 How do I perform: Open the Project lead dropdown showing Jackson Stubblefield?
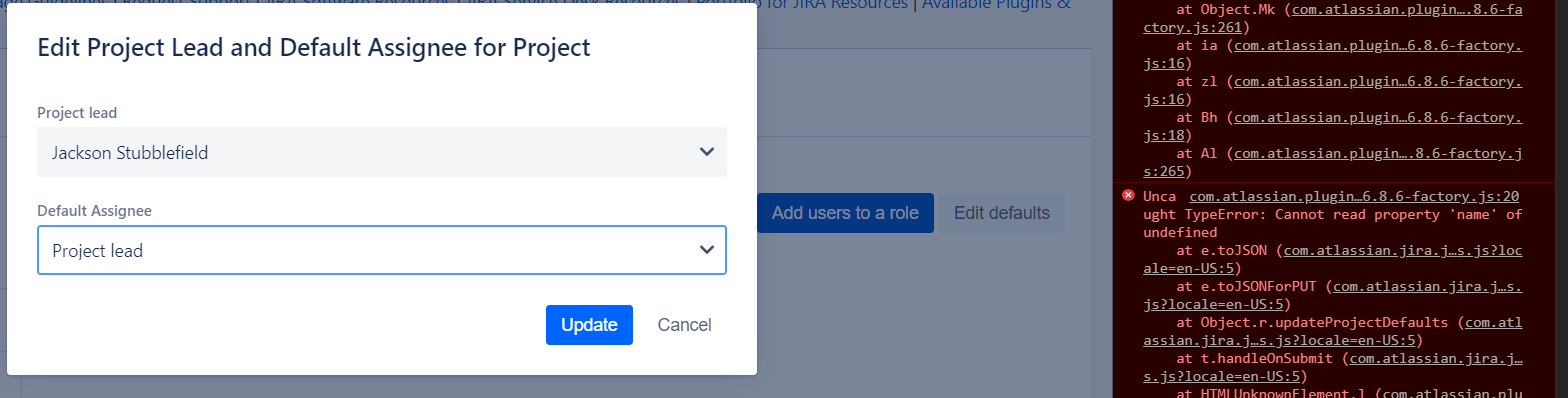coord(382,152)
